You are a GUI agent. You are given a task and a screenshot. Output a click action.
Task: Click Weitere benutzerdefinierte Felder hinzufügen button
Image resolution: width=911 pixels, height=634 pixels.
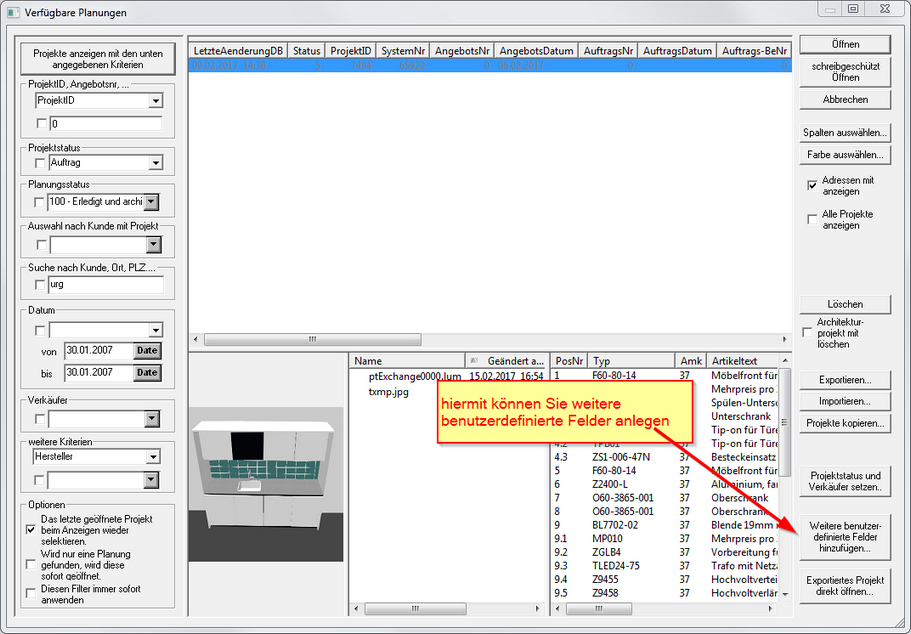coord(845,538)
